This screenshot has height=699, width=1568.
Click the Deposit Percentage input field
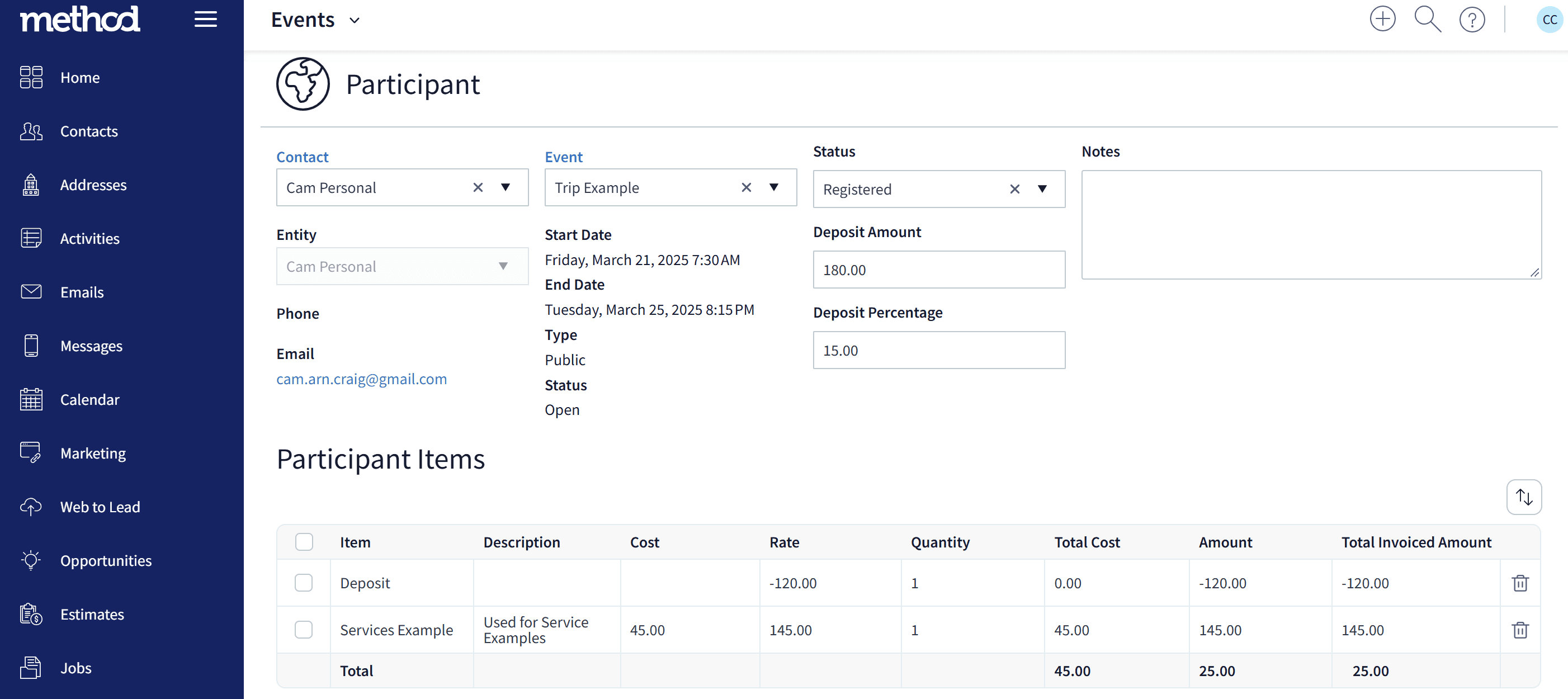click(x=938, y=350)
